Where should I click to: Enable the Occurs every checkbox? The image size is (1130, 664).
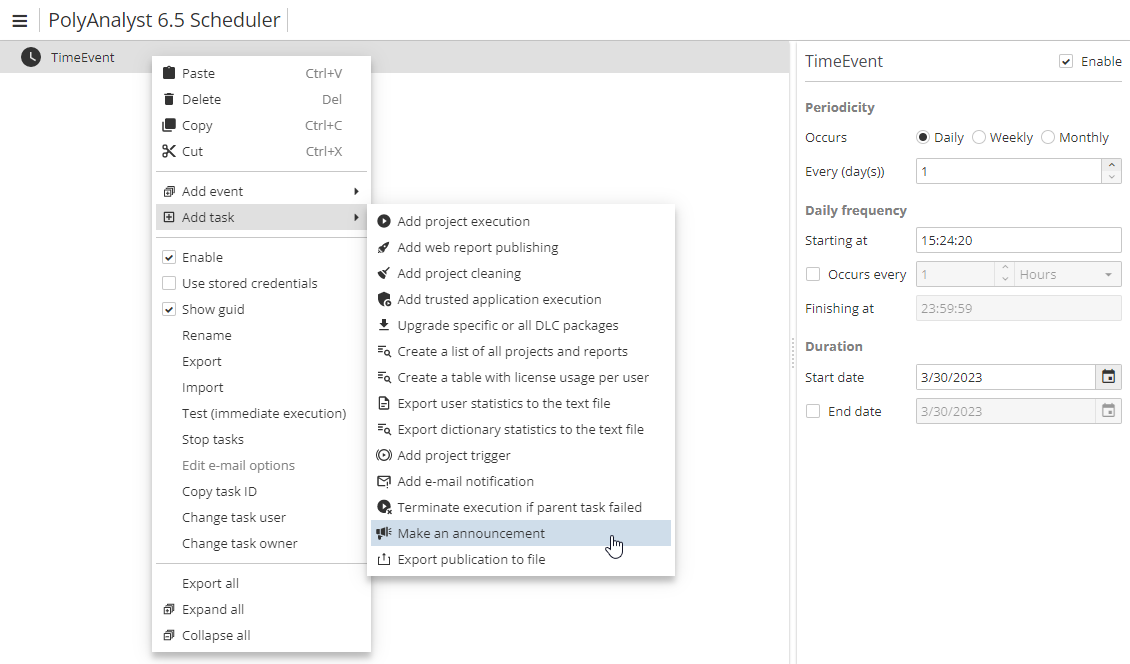point(813,274)
